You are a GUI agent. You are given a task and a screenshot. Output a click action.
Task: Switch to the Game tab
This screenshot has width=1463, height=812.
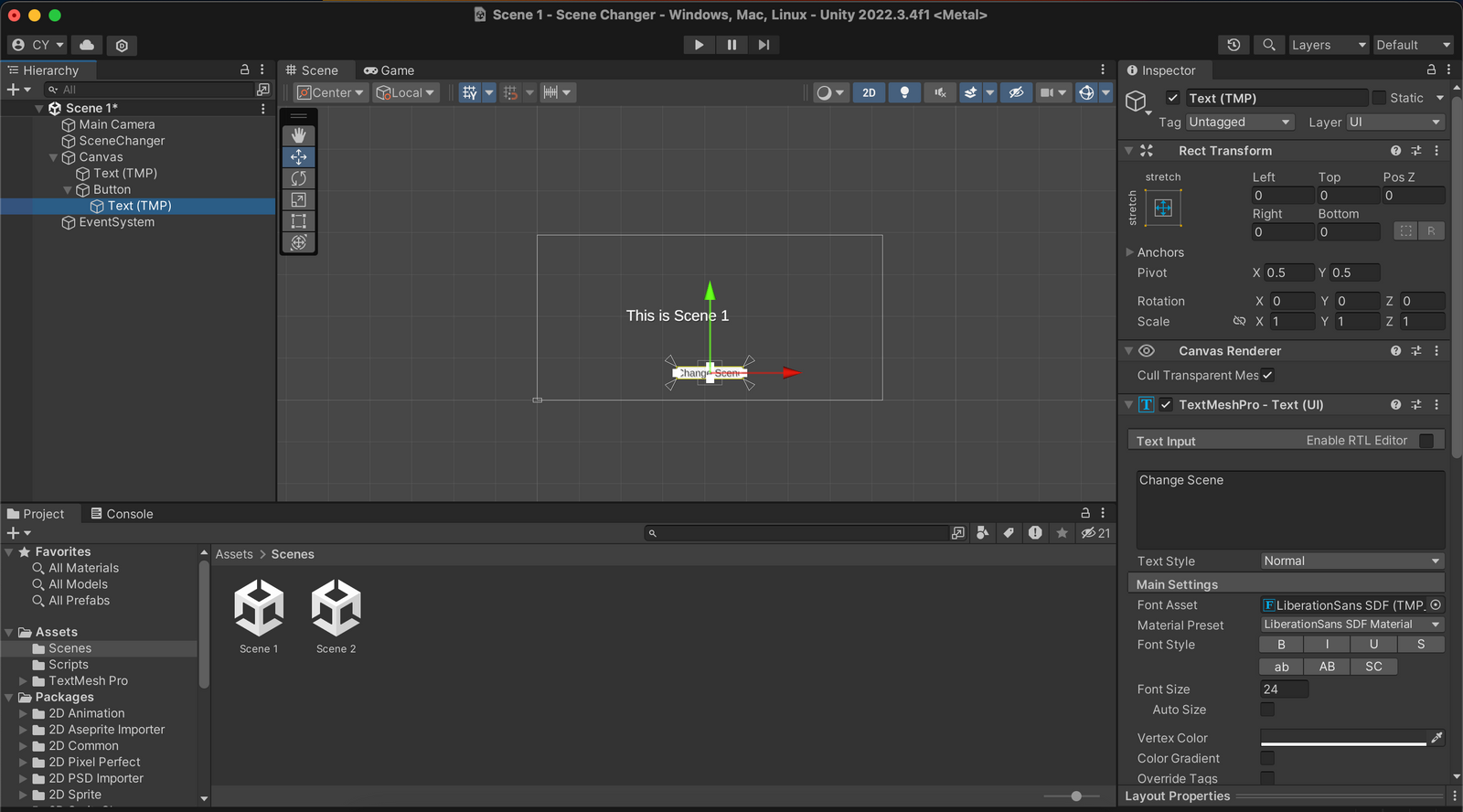coord(390,70)
